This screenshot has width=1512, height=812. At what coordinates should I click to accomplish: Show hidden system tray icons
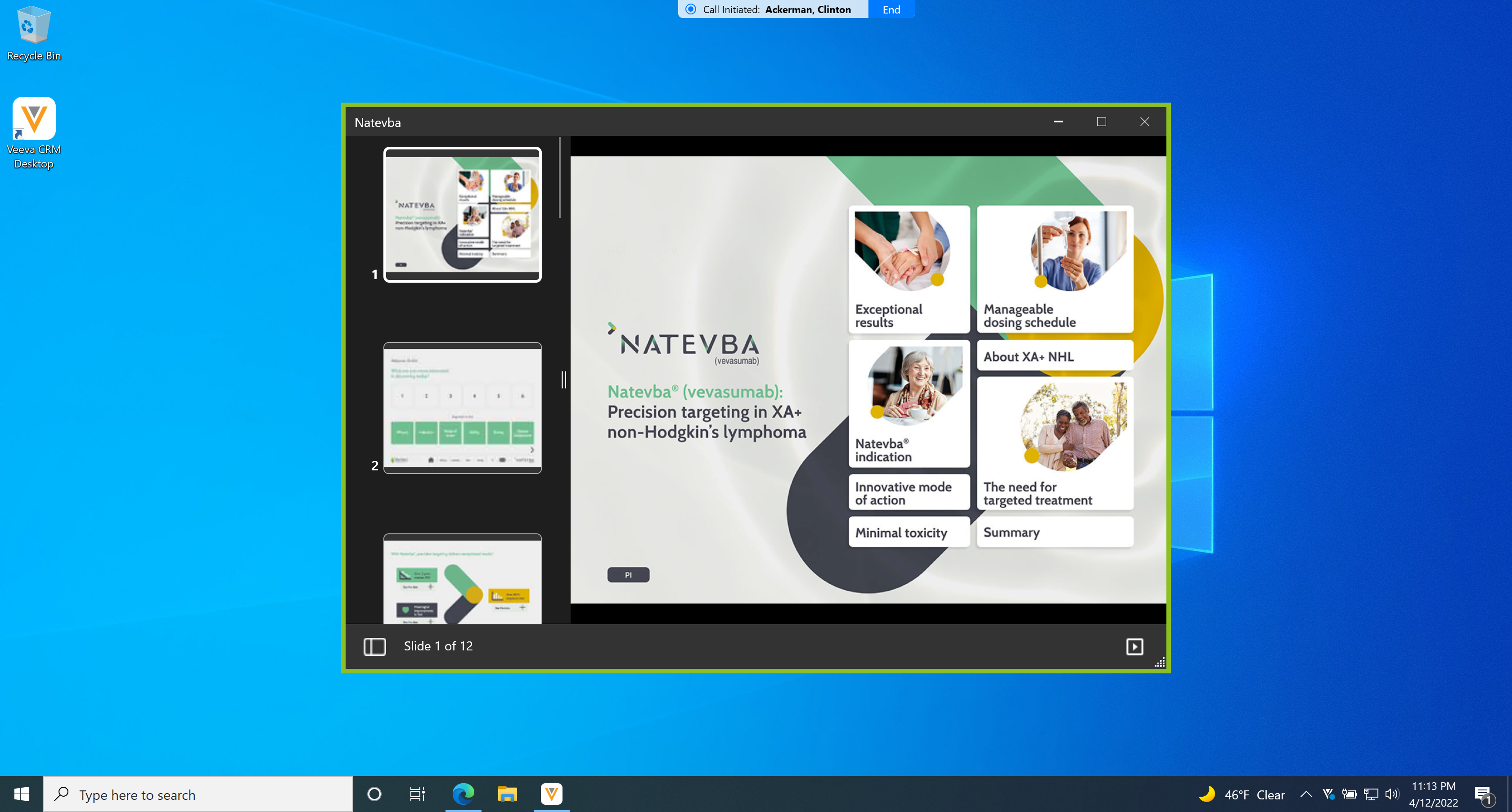point(1306,794)
